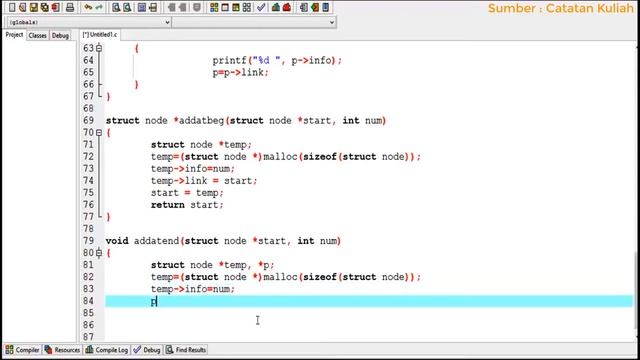Click the Save file toolbar icon
The width and height of the screenshot is (640, 360).
click(x=34, y=7)
